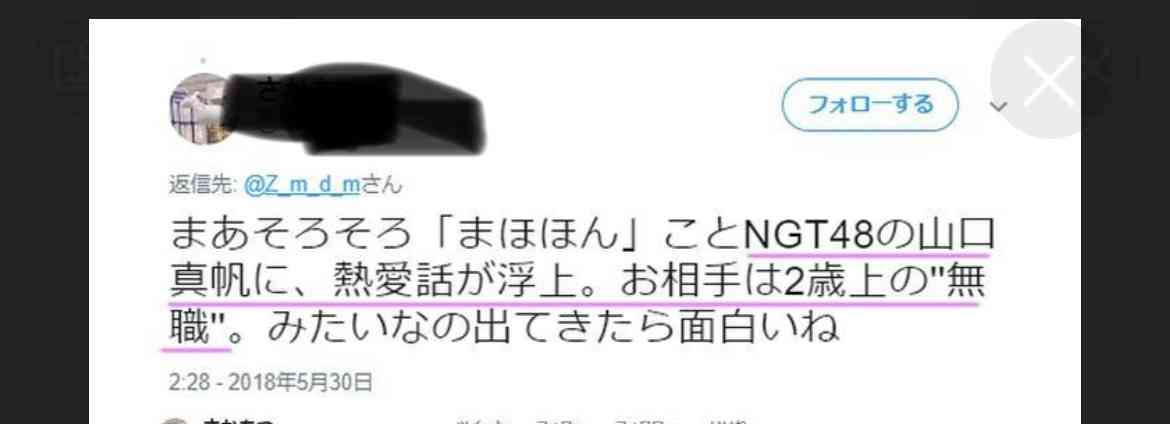
Task: Close the tweet popup with the X
Action: point(1048,80)
